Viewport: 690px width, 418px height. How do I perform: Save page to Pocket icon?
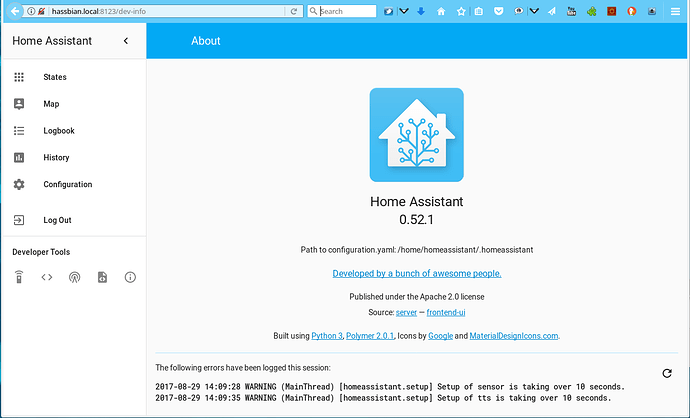coord(498,11)
